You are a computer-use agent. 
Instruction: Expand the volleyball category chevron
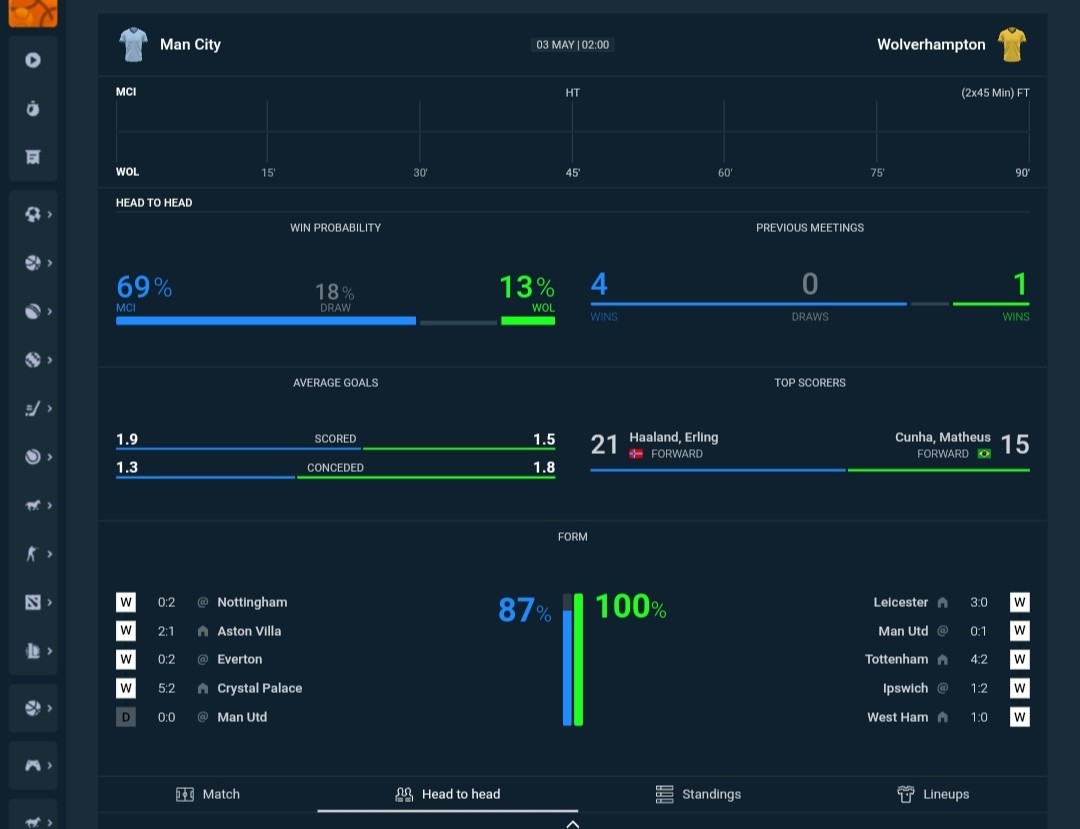50,359
